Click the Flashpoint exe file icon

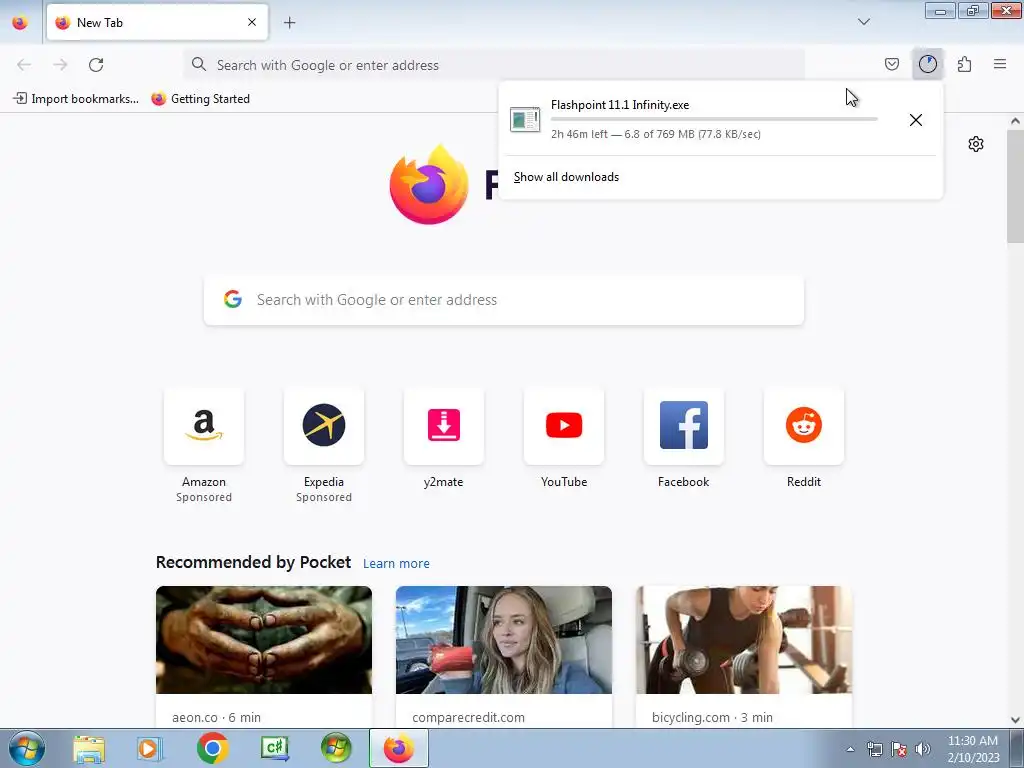(x=525, y=120)
